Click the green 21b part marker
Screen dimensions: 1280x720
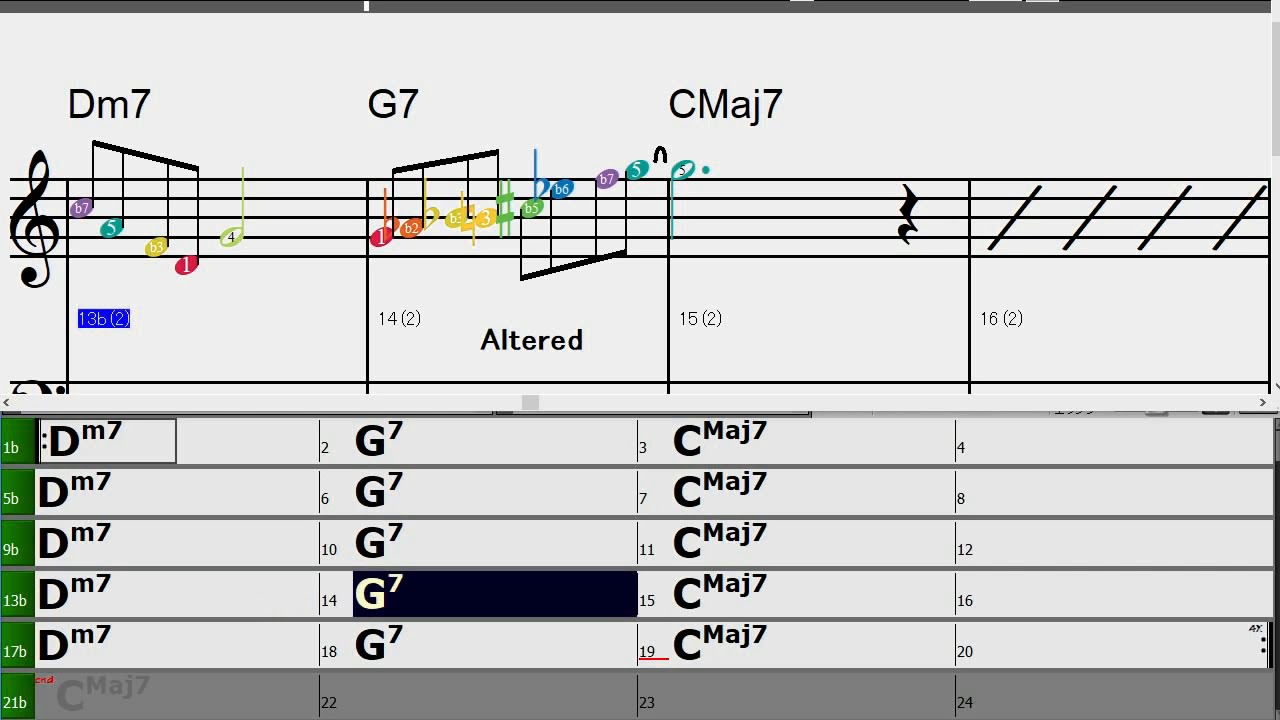(17, 696)
